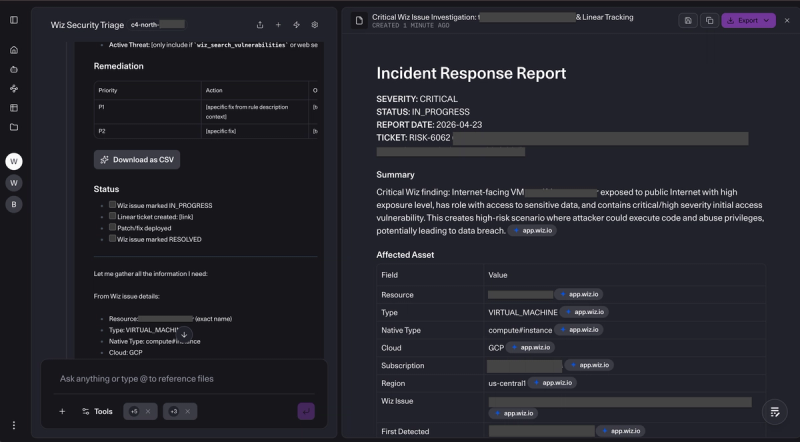Click the 'Affected Asset' section heading
The width and height of the screenshot is (800, 442).
pos(405,255)
